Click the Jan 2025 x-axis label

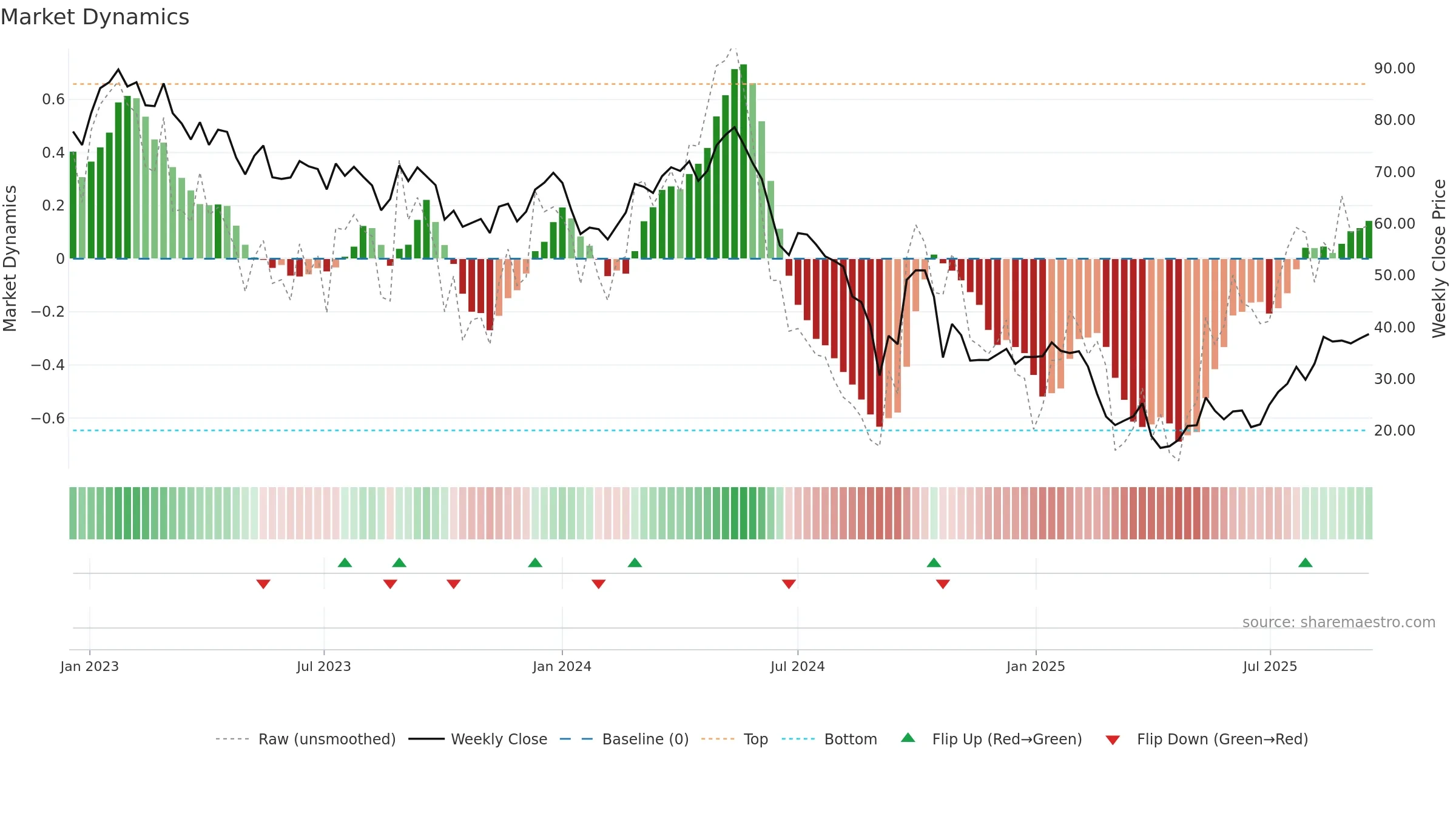[x=1036, y=666]
